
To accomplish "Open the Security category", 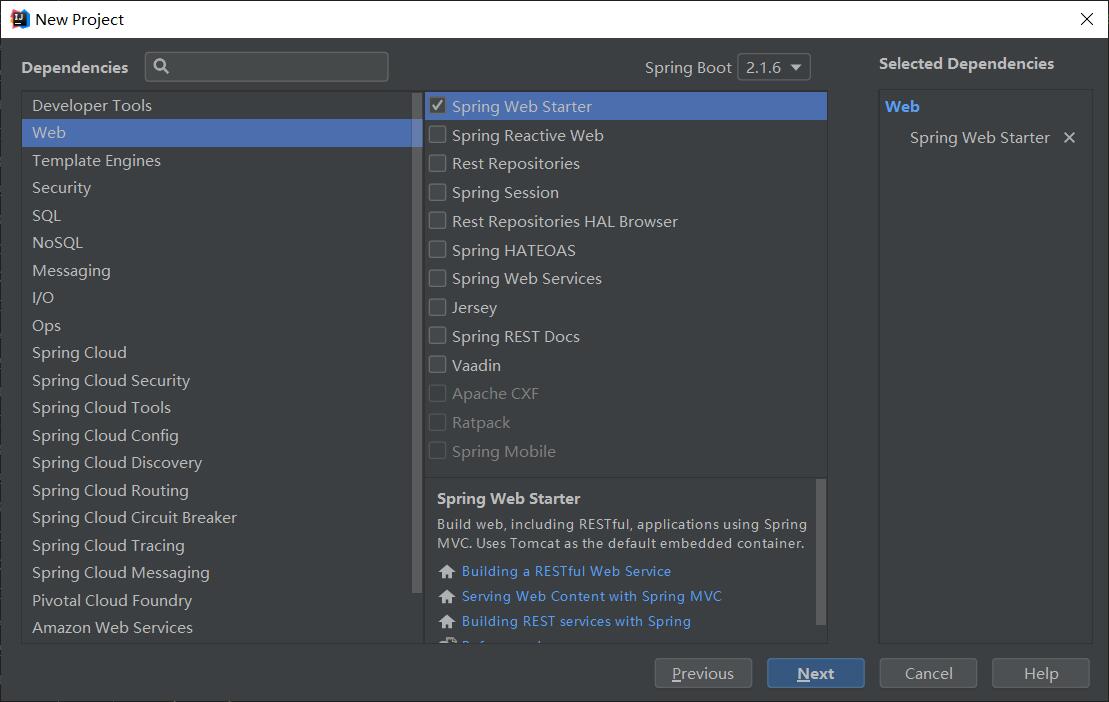I will pyautogui.click(x=216, y=188).
